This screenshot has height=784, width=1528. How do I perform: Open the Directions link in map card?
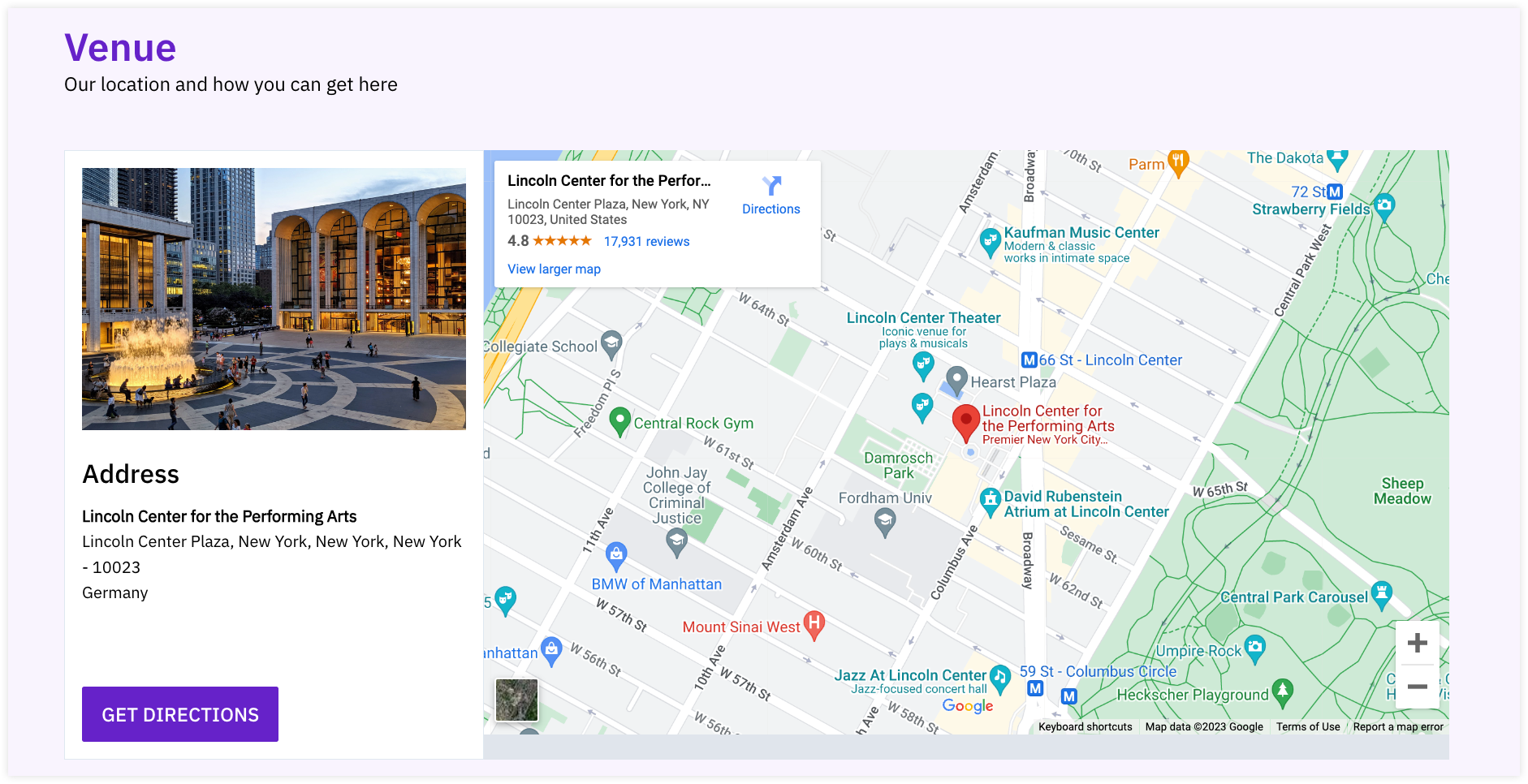pos(771,209)
